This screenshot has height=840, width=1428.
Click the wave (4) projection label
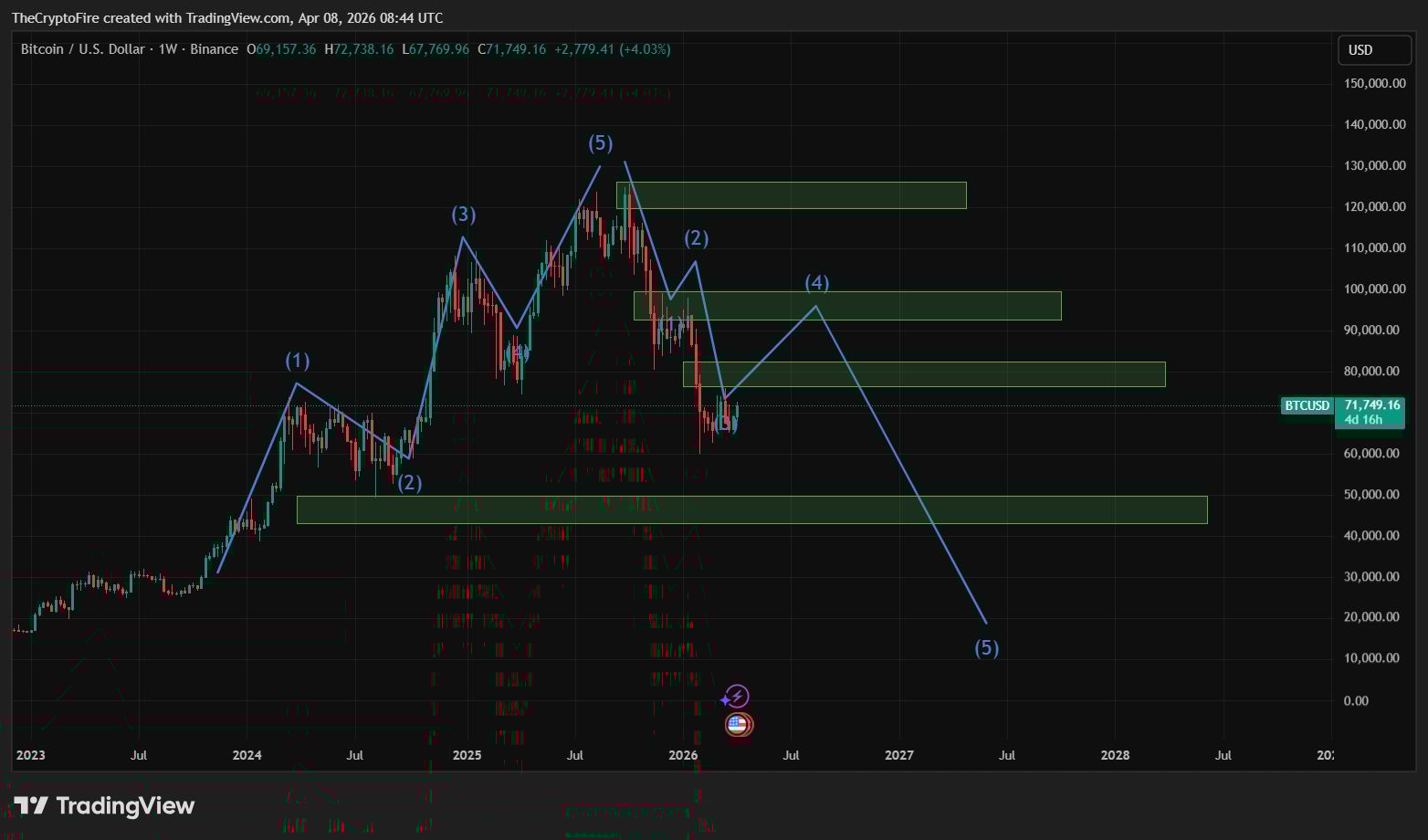816,283
